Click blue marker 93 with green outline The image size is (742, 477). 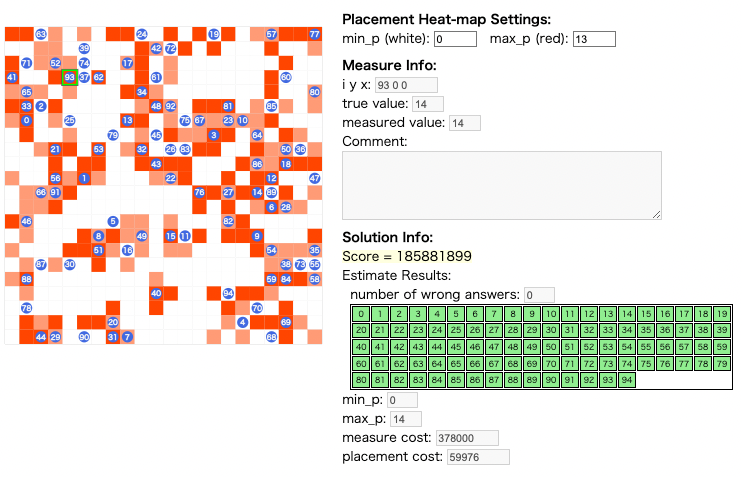[x=70, y=77]
